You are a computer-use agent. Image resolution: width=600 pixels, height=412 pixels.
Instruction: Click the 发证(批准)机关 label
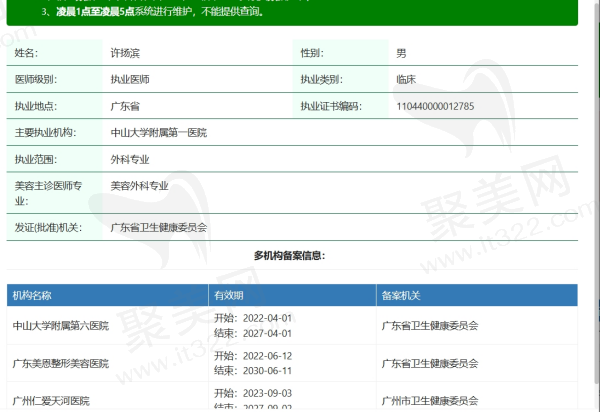click(48, 227)
